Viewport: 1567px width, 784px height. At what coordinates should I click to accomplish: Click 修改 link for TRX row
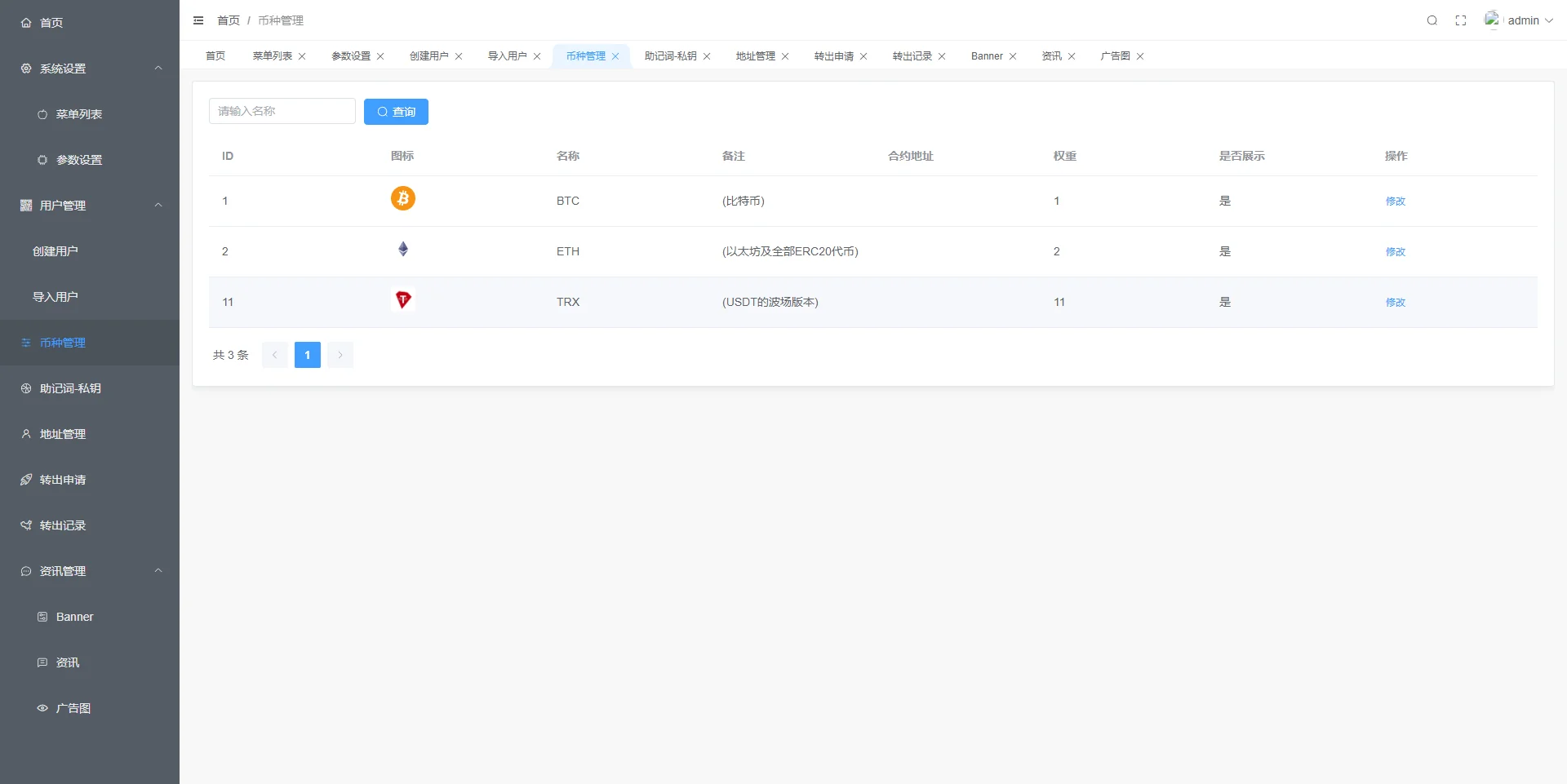[1395, 303]
